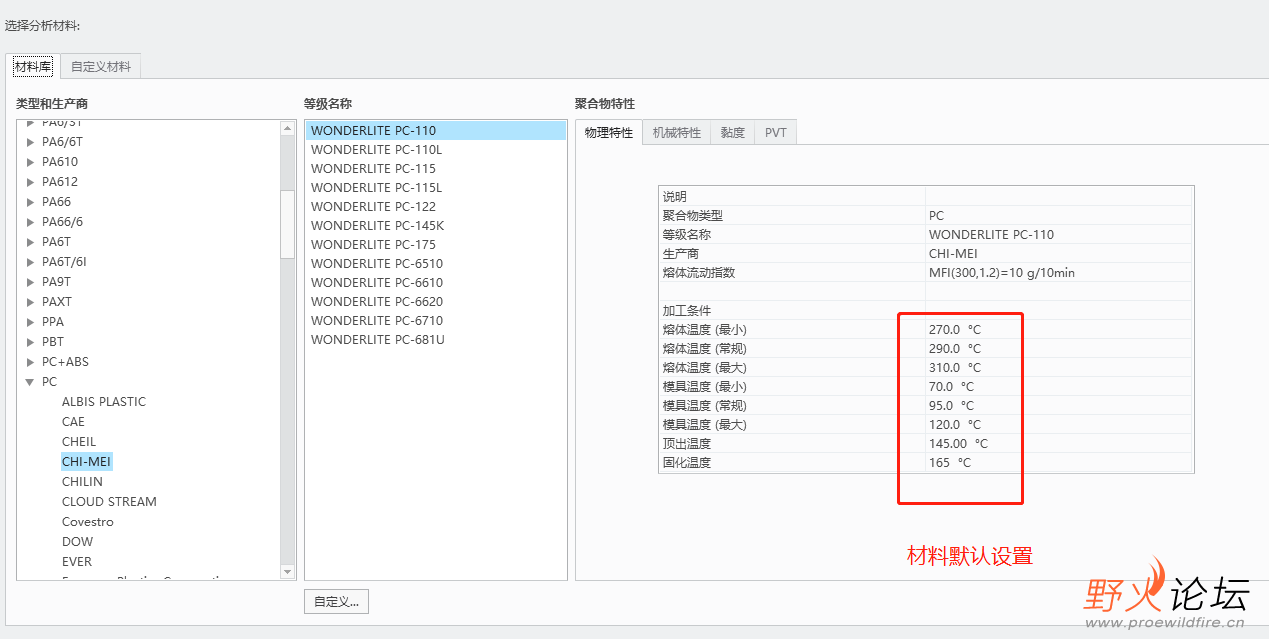1269x639 pixels.
Task: Select grade WONDERLITE PC-110
Action: click(x=435, y=131)
